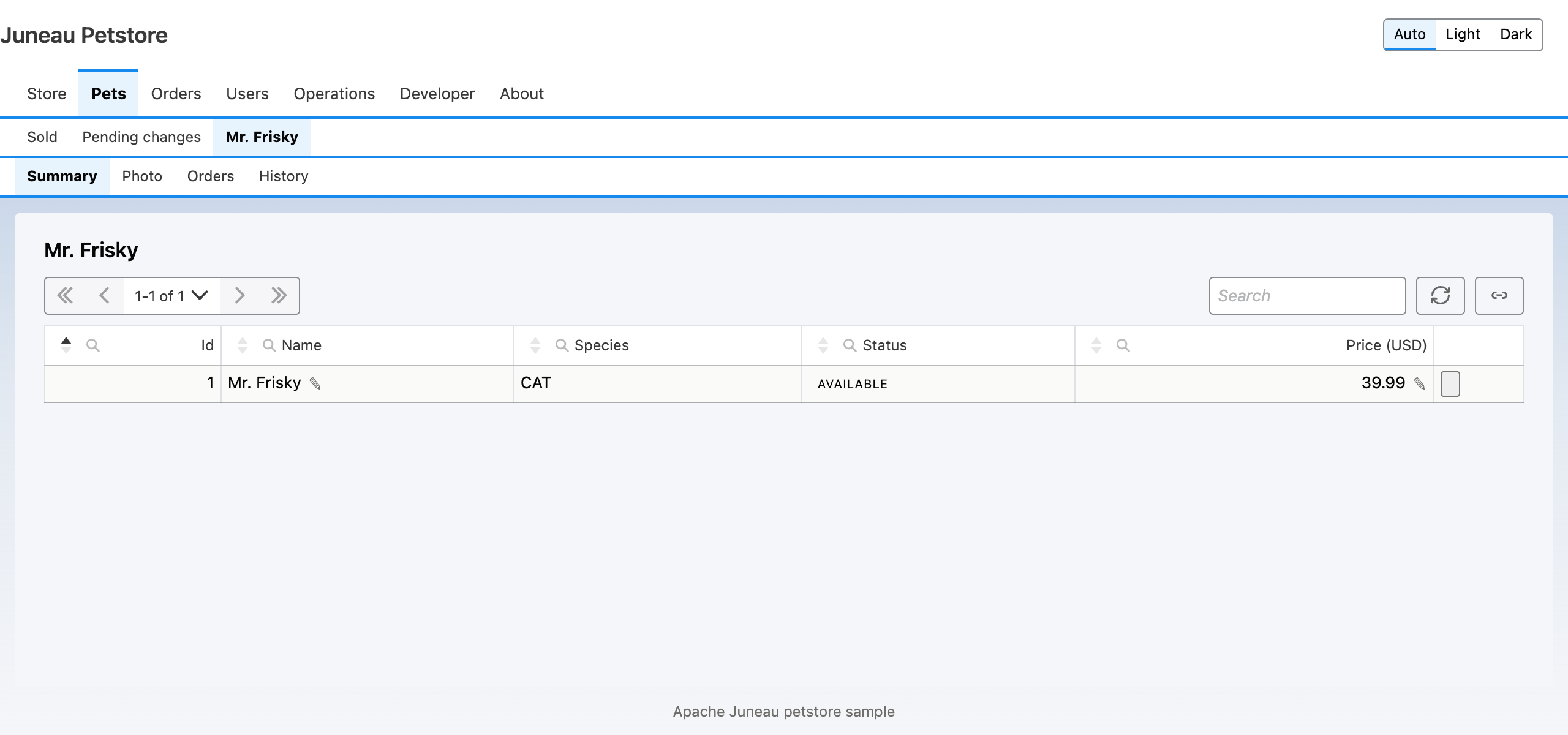1568x735 pixels.
Task: Open the 1-1 of 1 page dropdown
Action: (171, 296)
